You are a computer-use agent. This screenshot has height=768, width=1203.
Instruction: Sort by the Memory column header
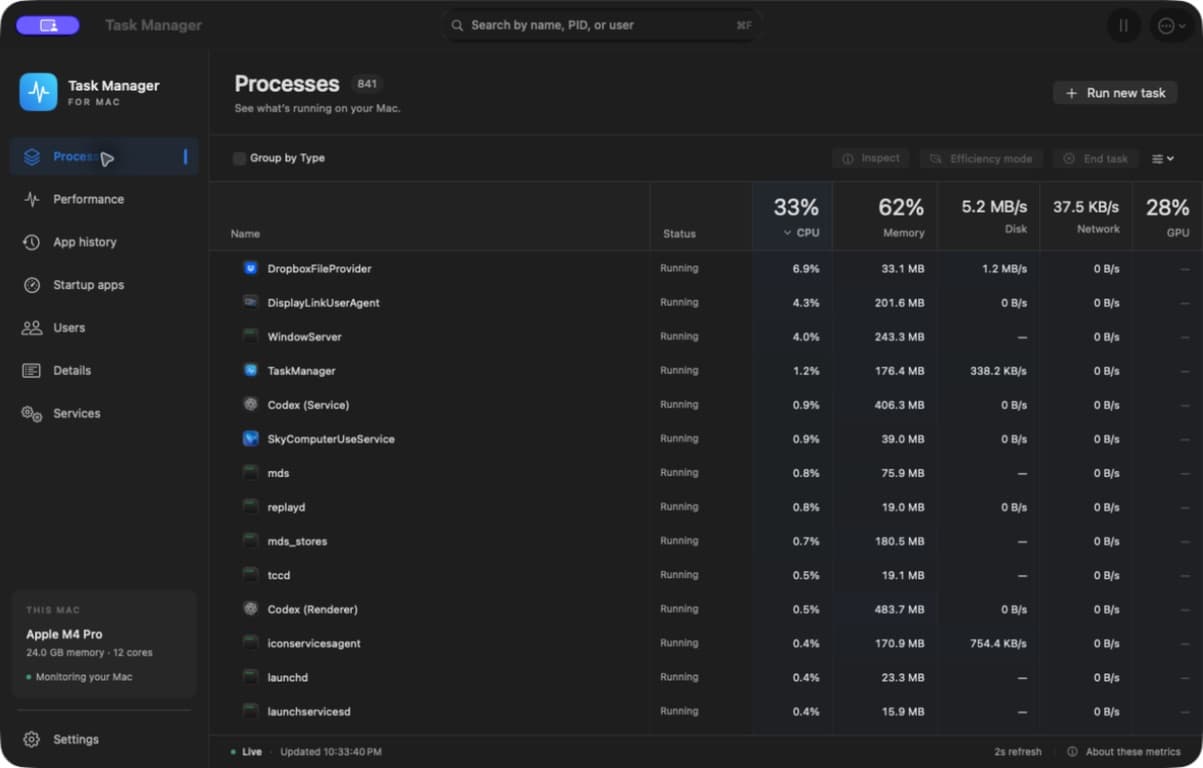click(x=885, y=217)
